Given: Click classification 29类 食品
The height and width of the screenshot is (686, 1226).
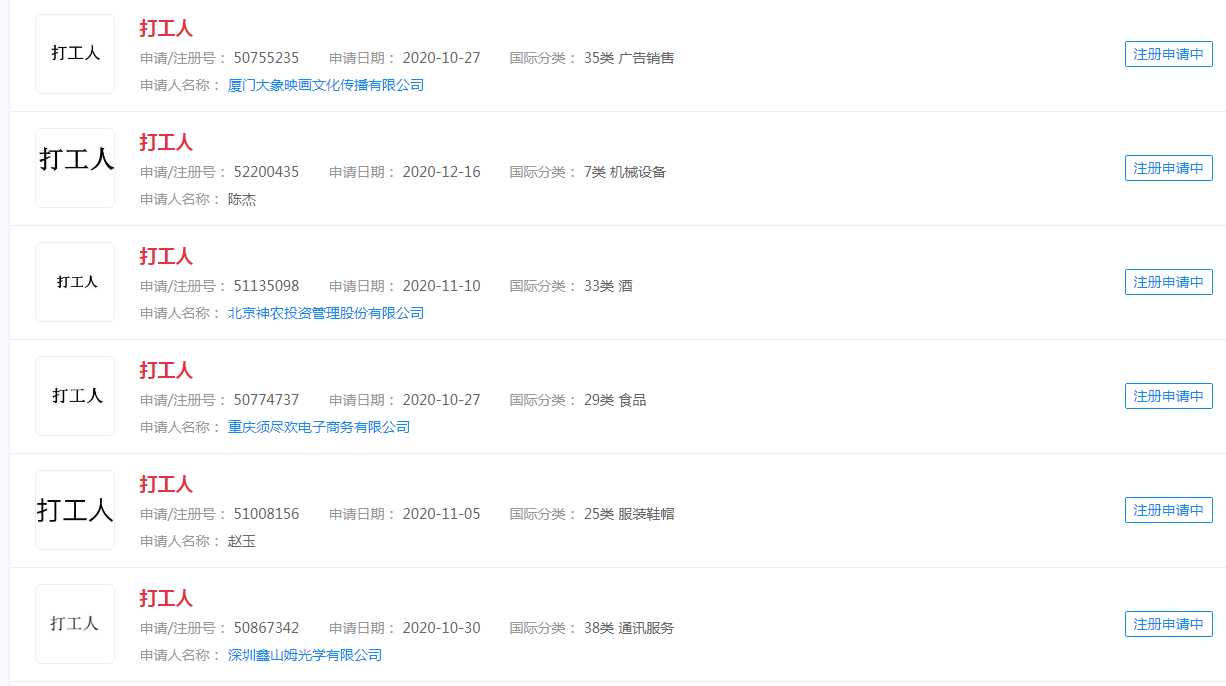Looking at the screenshot, I should (615, 400).
